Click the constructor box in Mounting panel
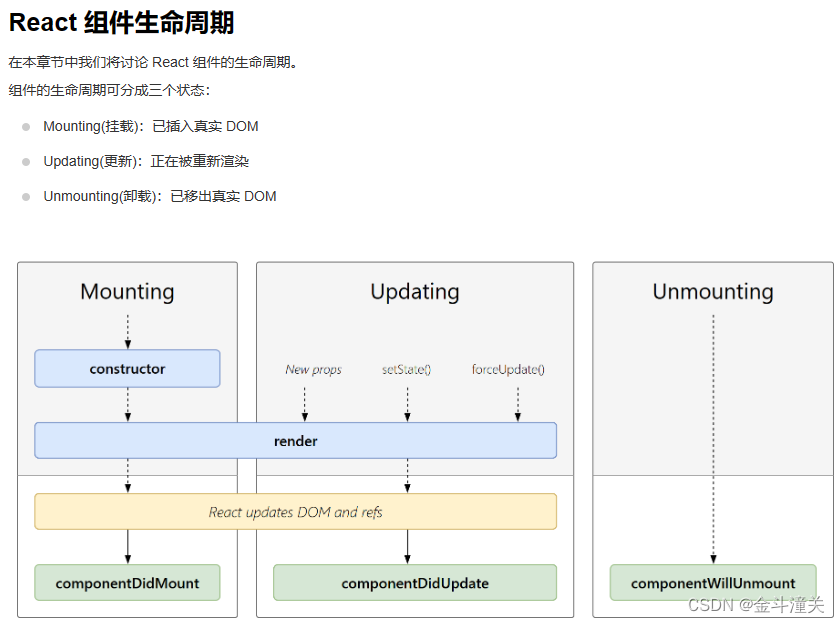The image size is (840, 623). [x=127, y=368]
